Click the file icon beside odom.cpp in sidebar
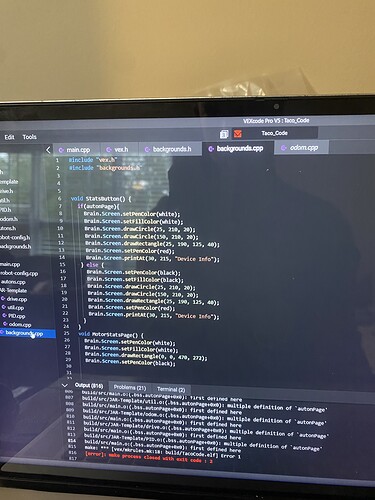This screenshot has height=500, width=375. 5,324
